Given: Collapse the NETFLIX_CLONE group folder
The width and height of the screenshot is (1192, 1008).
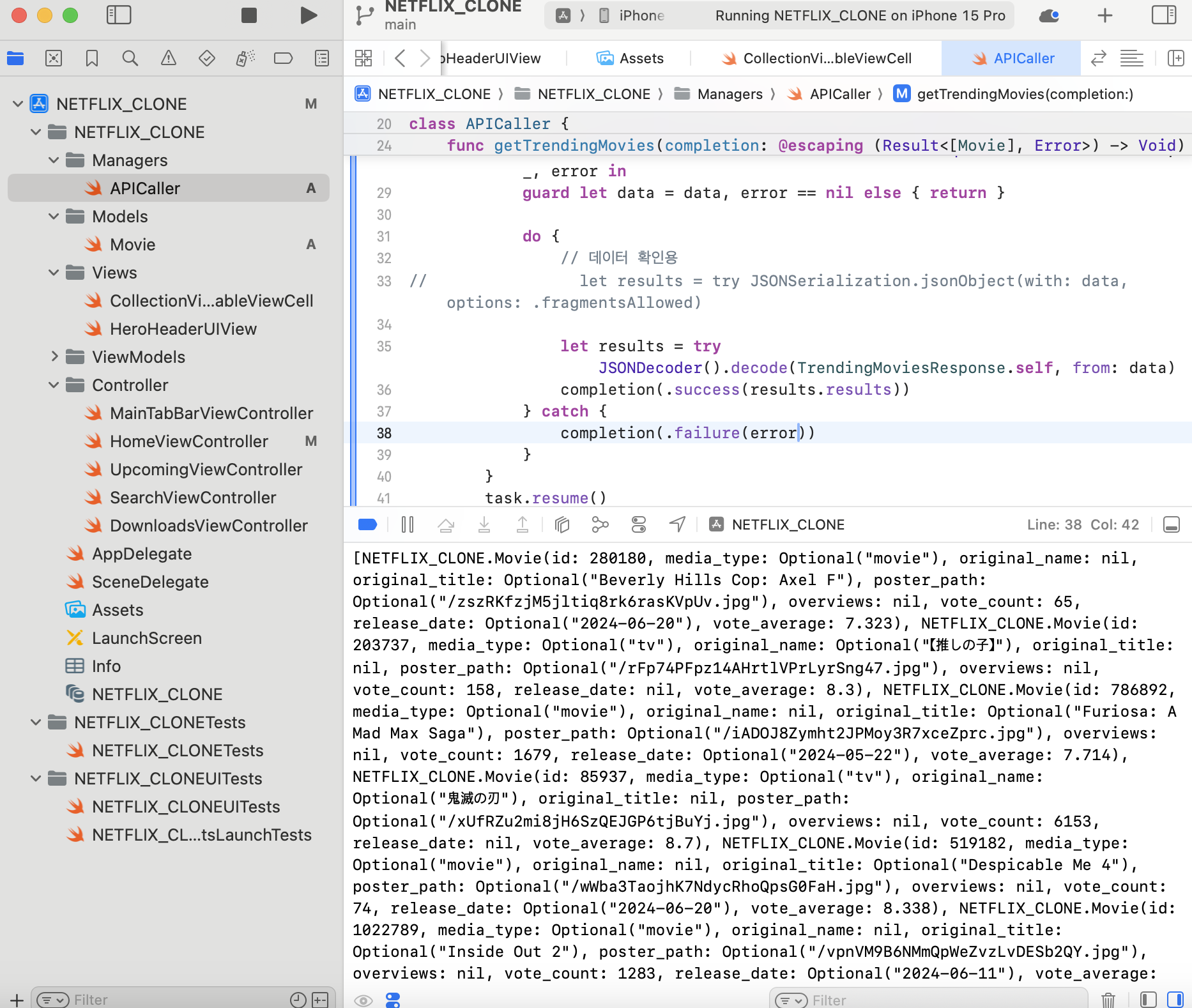Looking at the screenshot, I should click(x=36, y=132).
